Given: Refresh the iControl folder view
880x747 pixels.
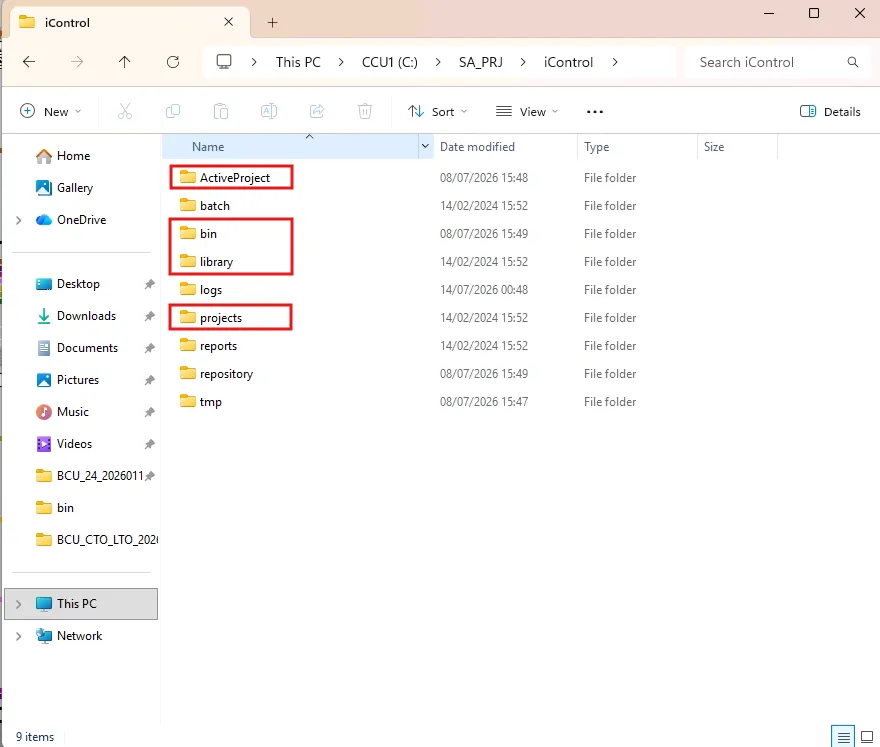Looking at the screenshot, I should click(173, 62).
